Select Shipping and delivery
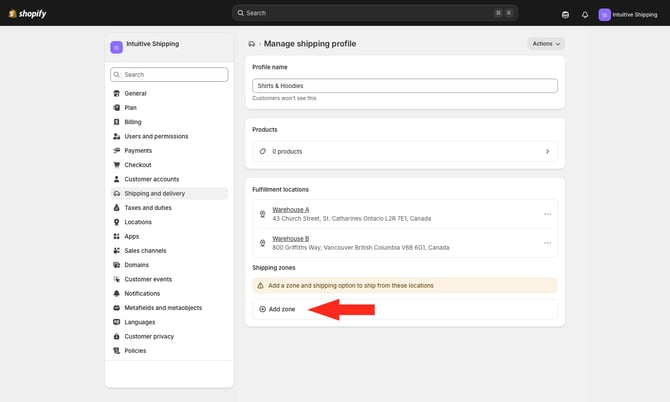Screen dimensions: 670x402 click(169, 194)
